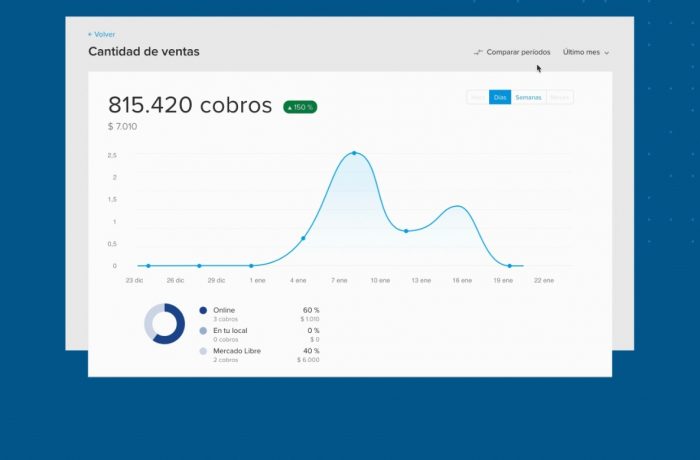Click the 815.420 cobros total
This screenshot has width=700, height=460.
tap(190, 105)
